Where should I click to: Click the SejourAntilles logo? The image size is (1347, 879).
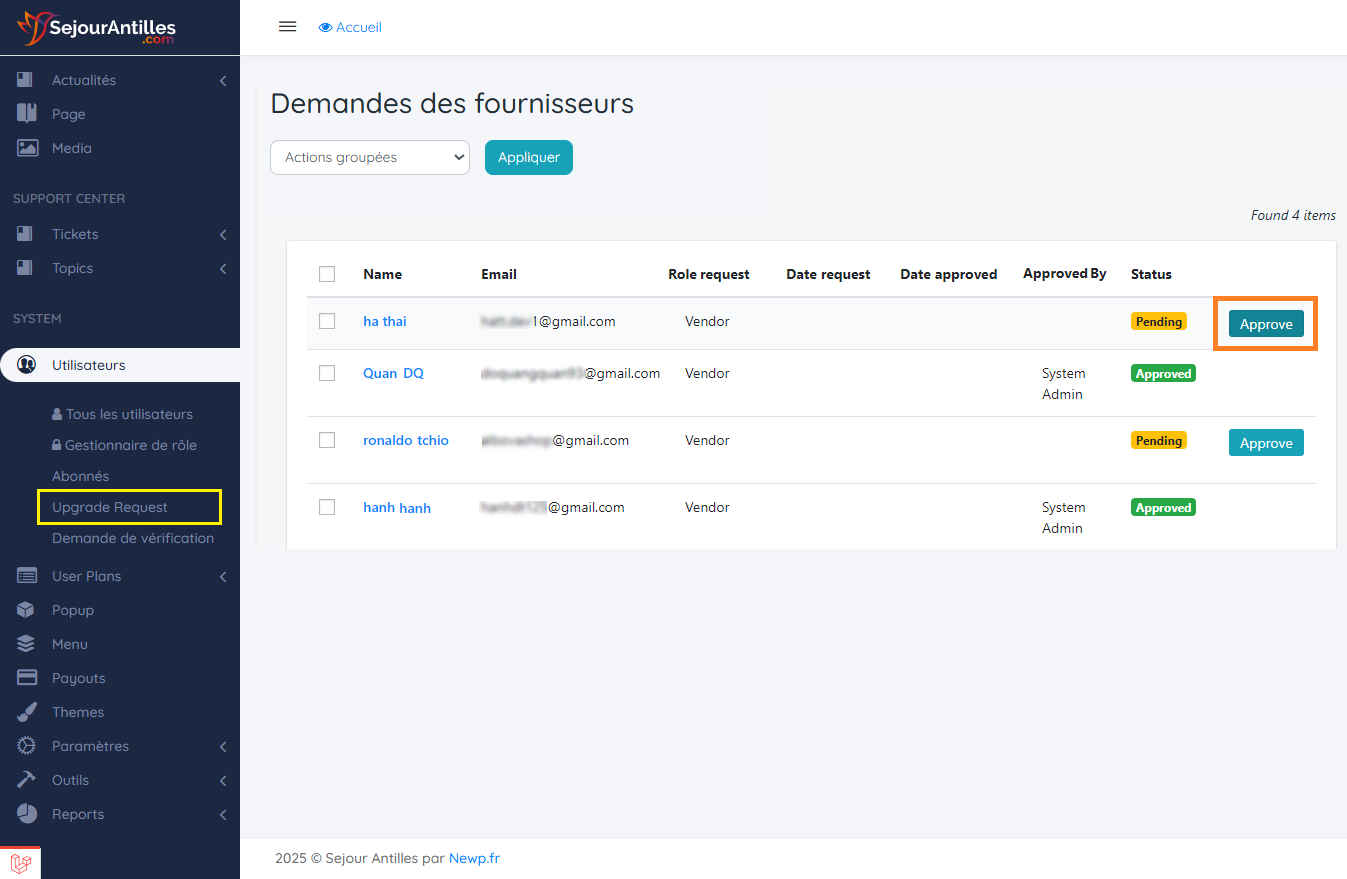pos(96,27)
